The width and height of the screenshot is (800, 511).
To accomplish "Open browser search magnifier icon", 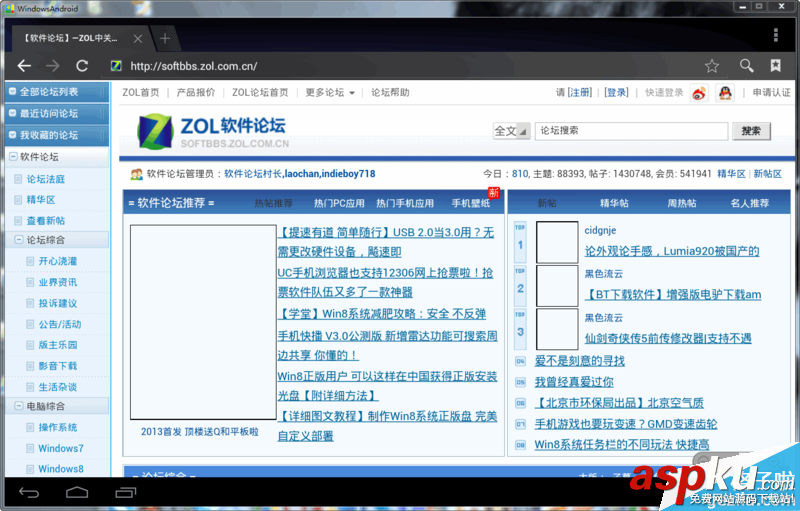I will pyautogui.click(x=746, y=65).
